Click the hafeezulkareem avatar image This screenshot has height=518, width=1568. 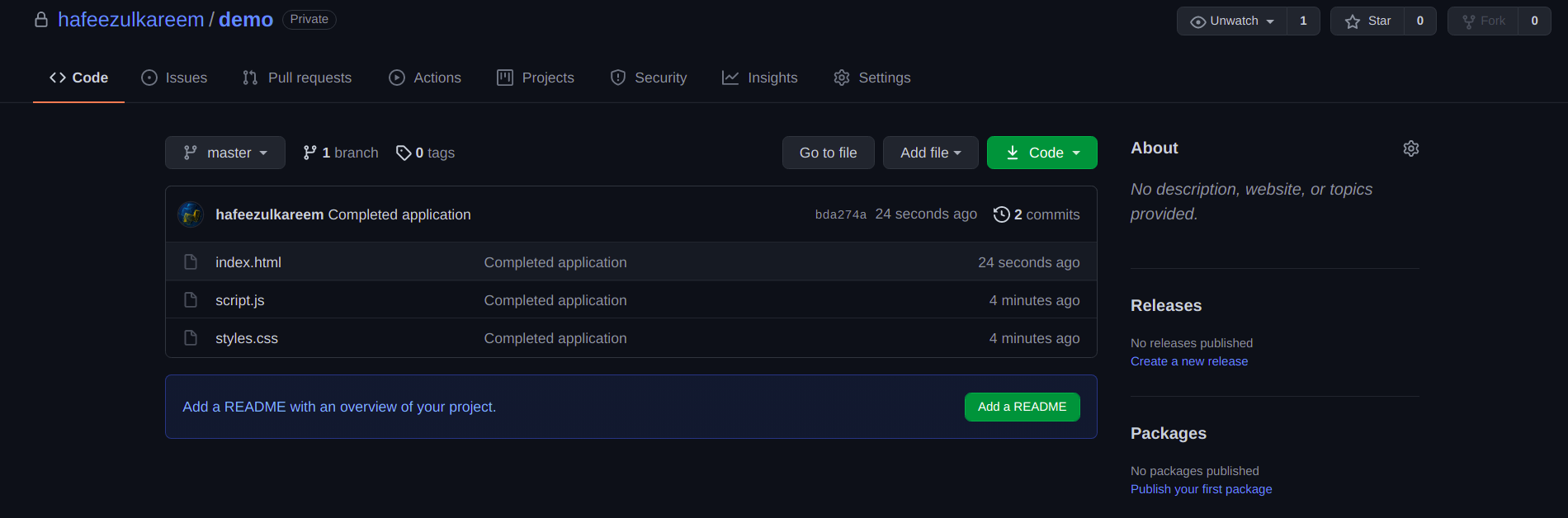coord(191,214)
